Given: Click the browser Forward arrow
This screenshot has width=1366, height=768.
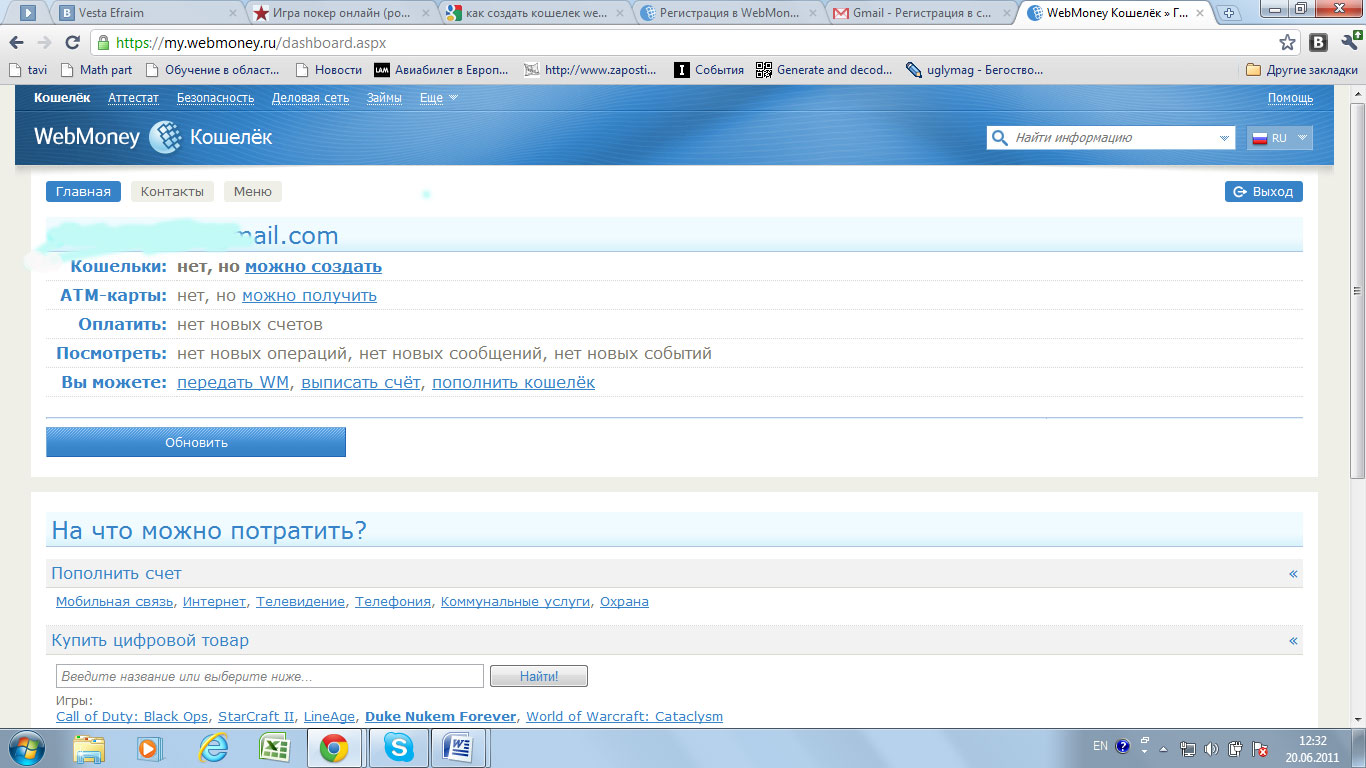Looking at the screenshot, I should point(44,43).
